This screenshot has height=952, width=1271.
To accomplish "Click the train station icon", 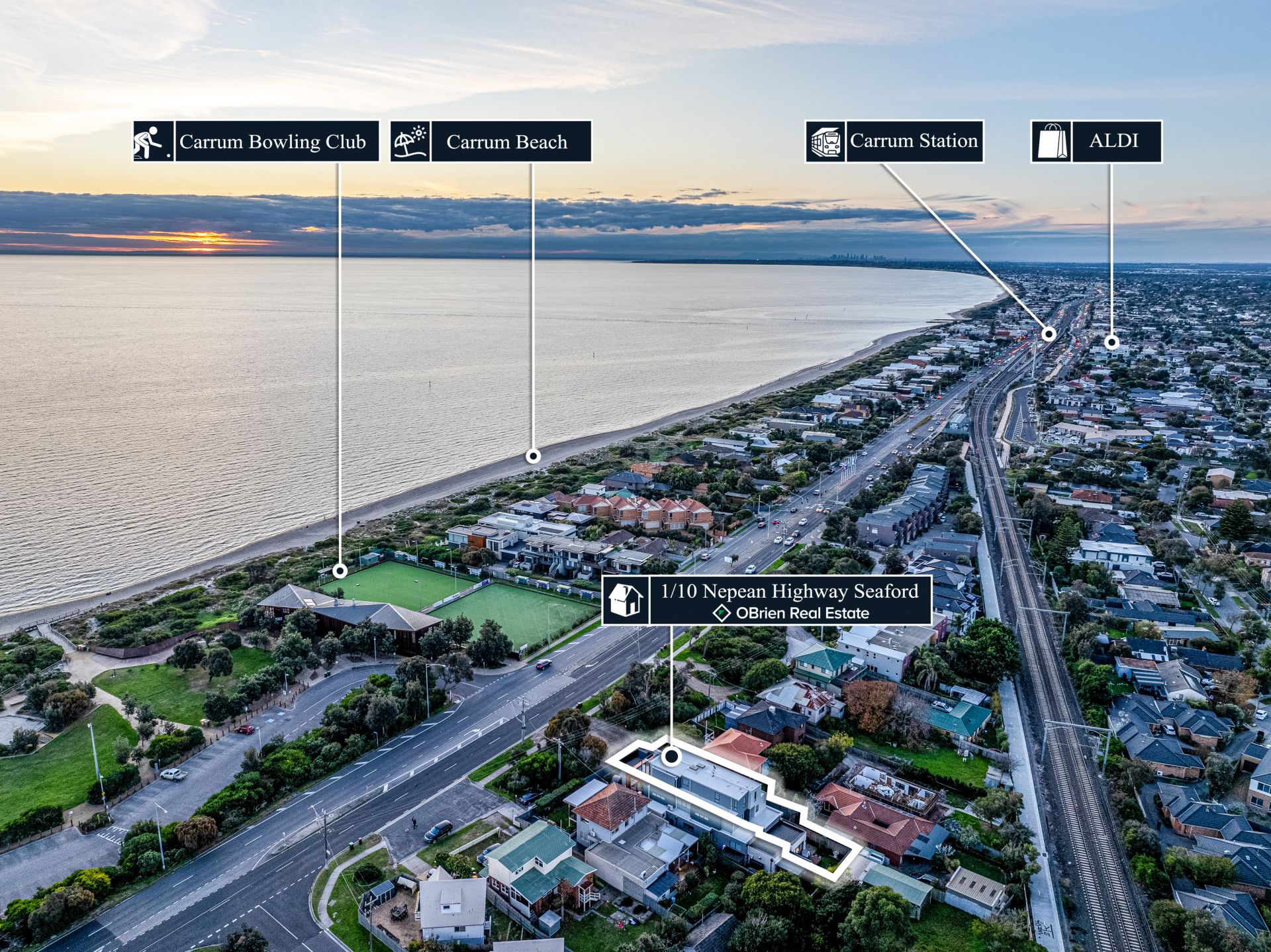I will 825,142.
